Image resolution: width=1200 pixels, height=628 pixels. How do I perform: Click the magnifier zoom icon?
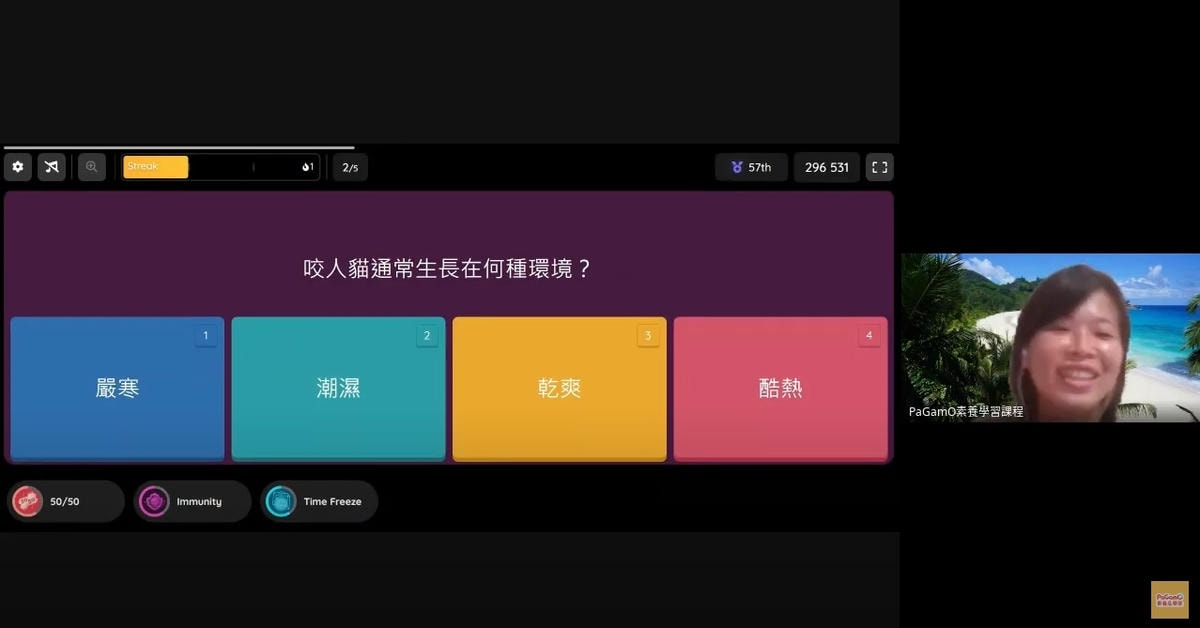coord(92,167)
